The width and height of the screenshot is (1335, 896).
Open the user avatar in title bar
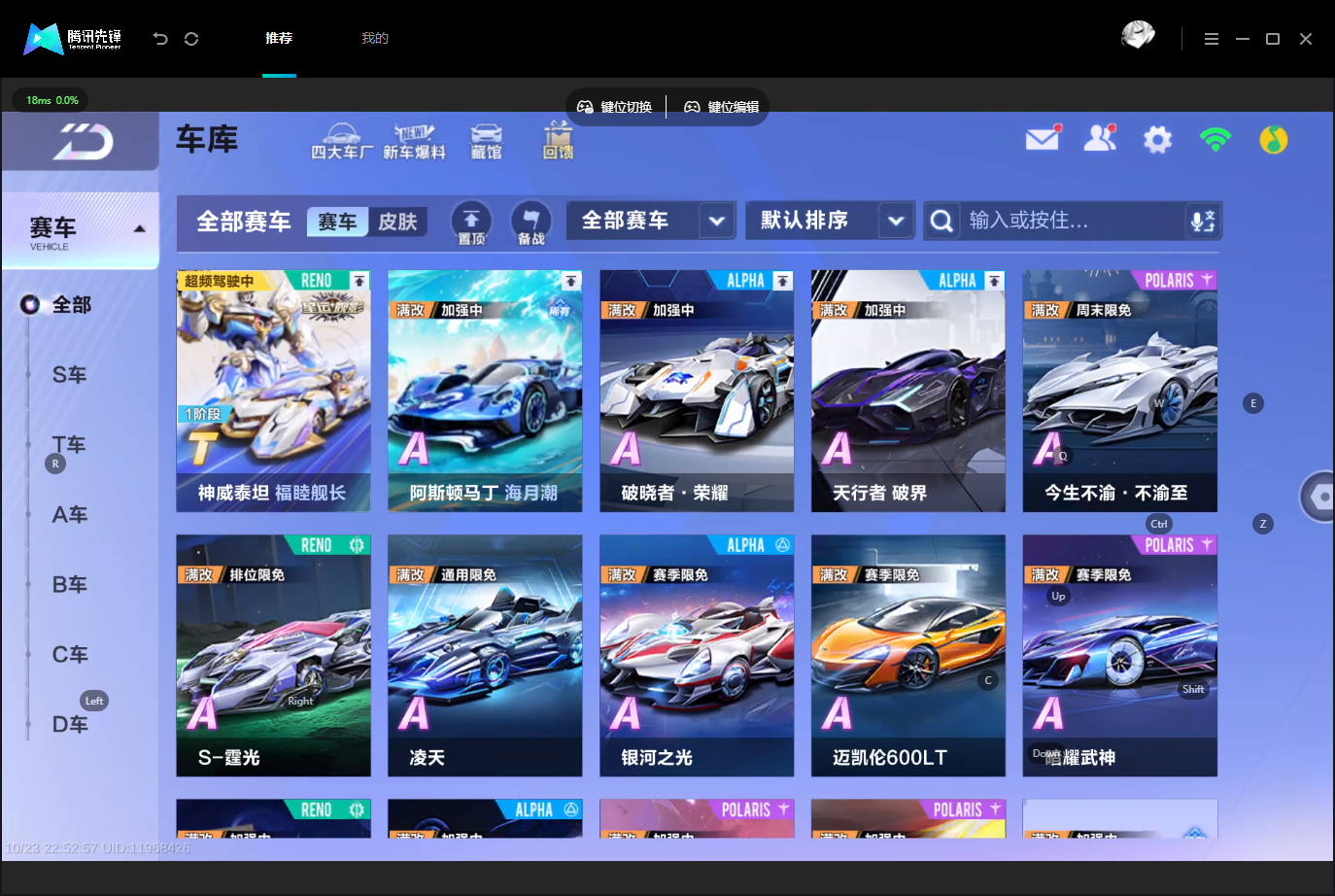click(1138, 36)
